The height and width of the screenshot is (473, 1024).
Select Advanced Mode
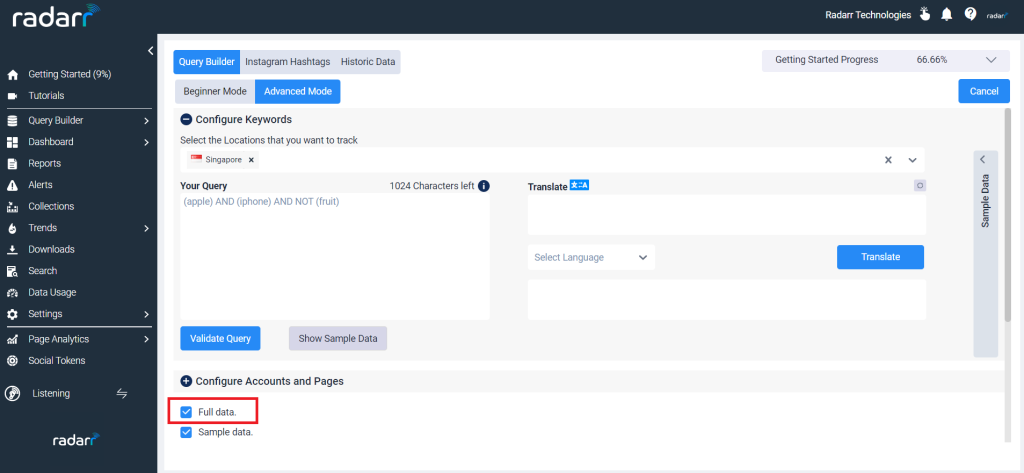pos(298,91)
